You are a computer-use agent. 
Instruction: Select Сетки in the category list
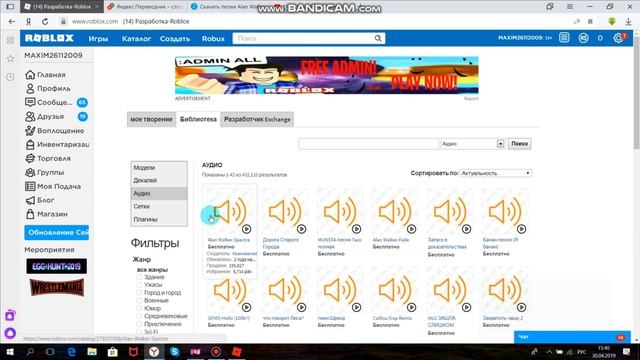159,207
